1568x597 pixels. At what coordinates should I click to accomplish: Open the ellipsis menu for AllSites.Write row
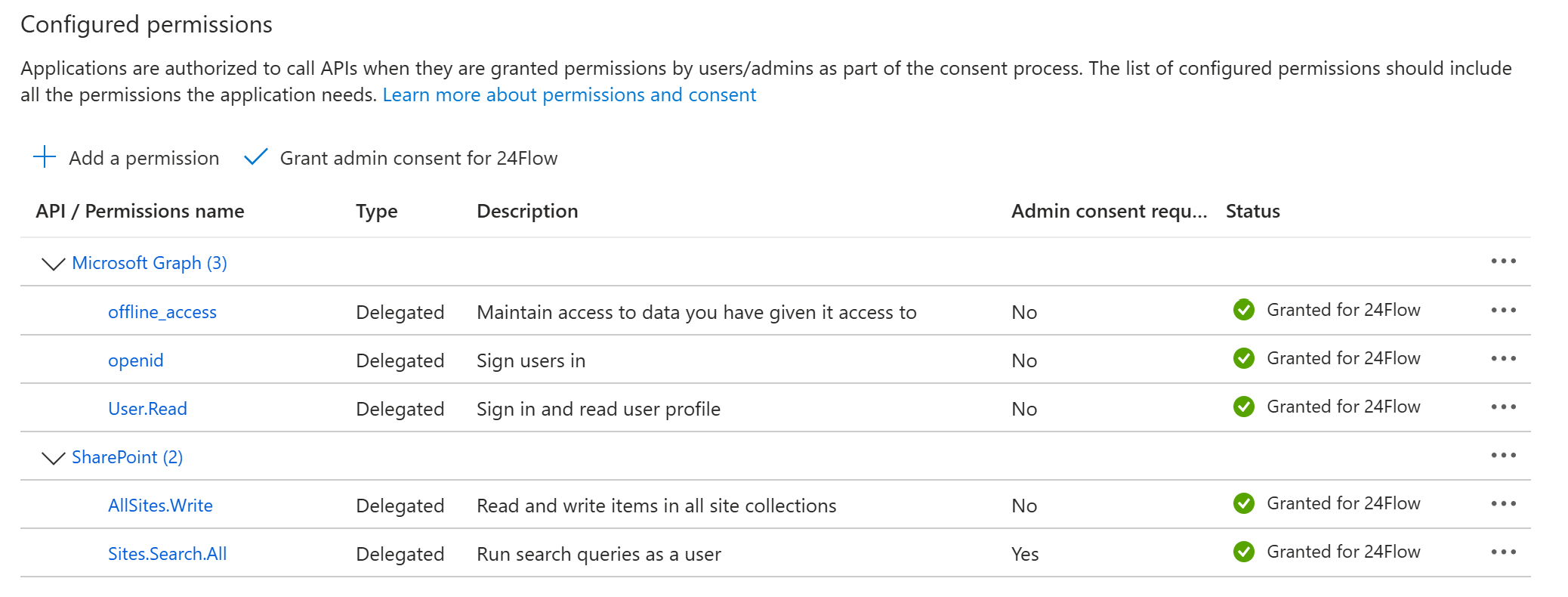coord(1503,504)
